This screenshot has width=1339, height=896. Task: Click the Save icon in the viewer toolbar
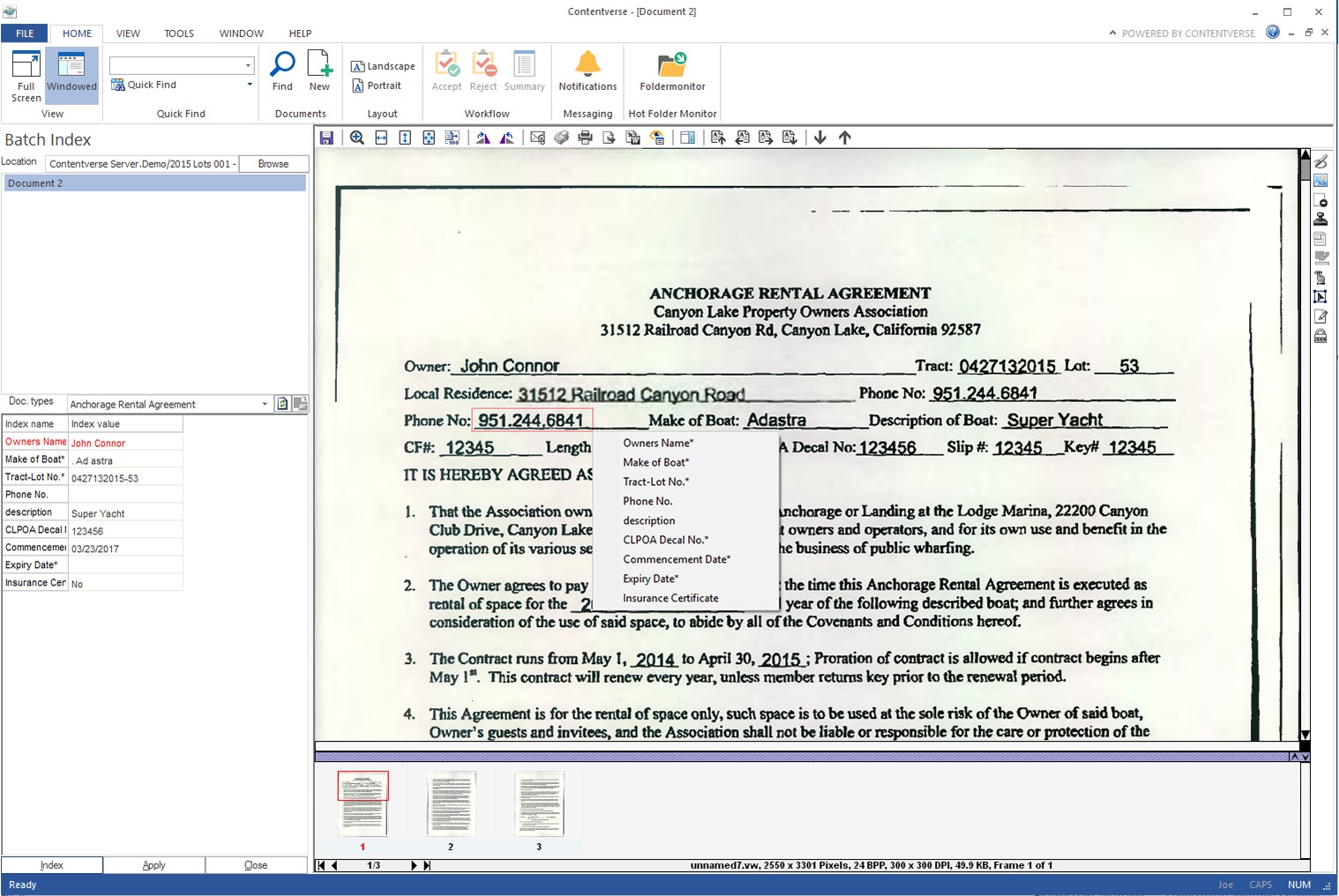pyautogui.click(x=326, y=138)
